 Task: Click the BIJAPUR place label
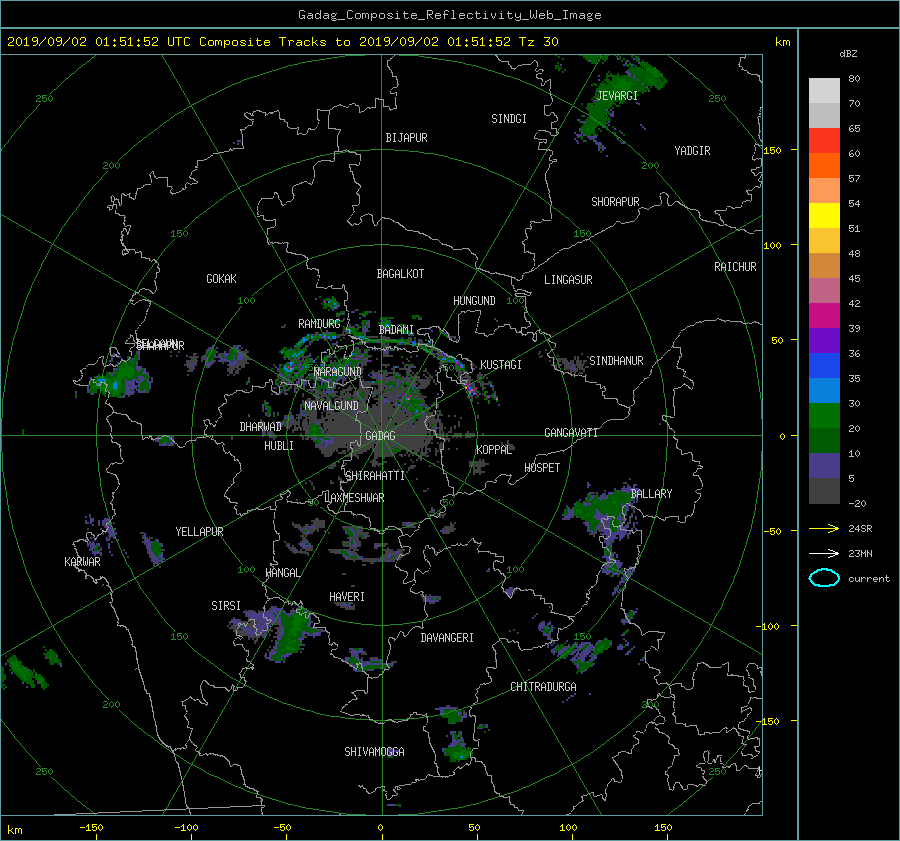(406, 137)
